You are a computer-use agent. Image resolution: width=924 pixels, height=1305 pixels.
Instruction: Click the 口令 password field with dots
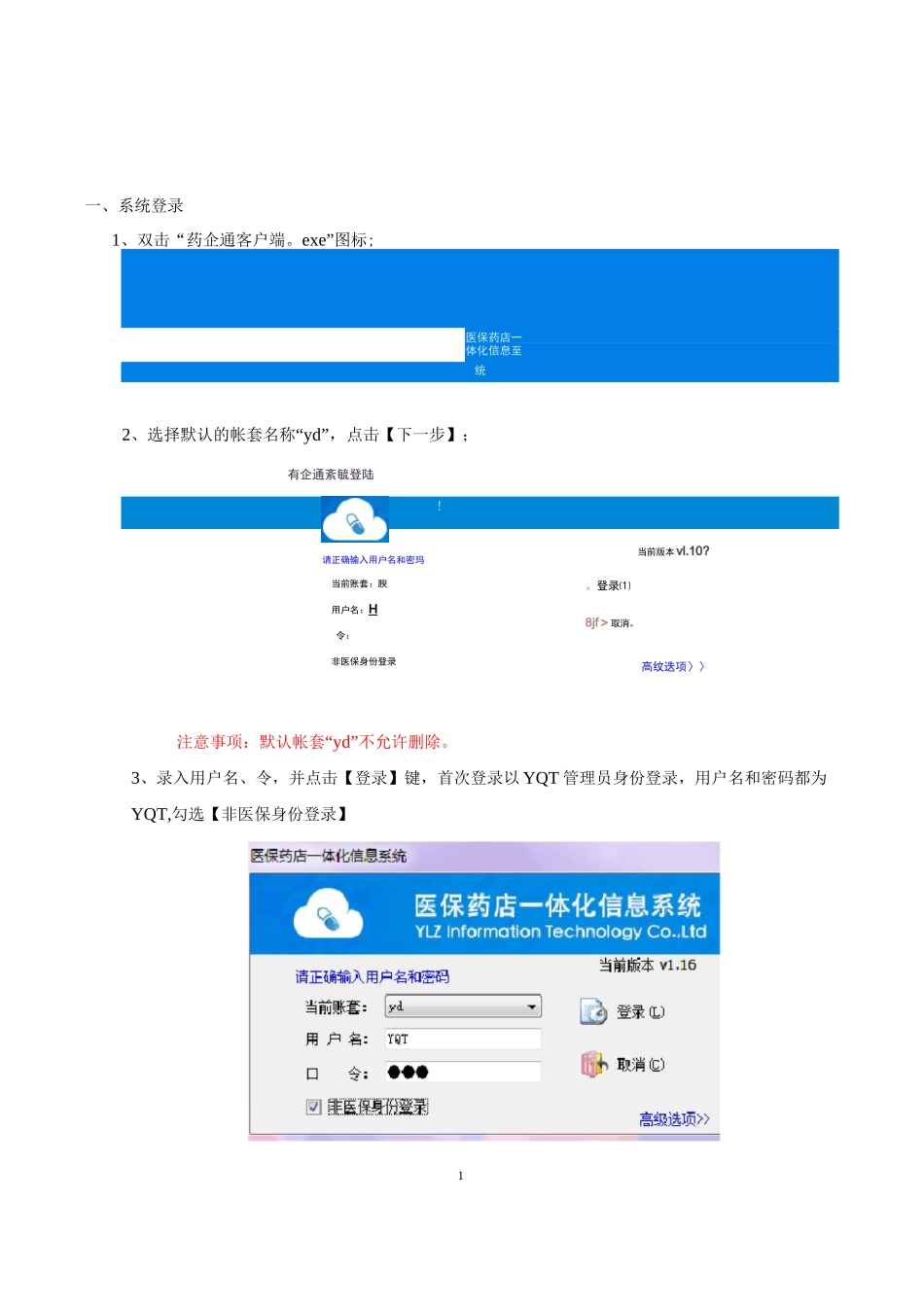463,1073
